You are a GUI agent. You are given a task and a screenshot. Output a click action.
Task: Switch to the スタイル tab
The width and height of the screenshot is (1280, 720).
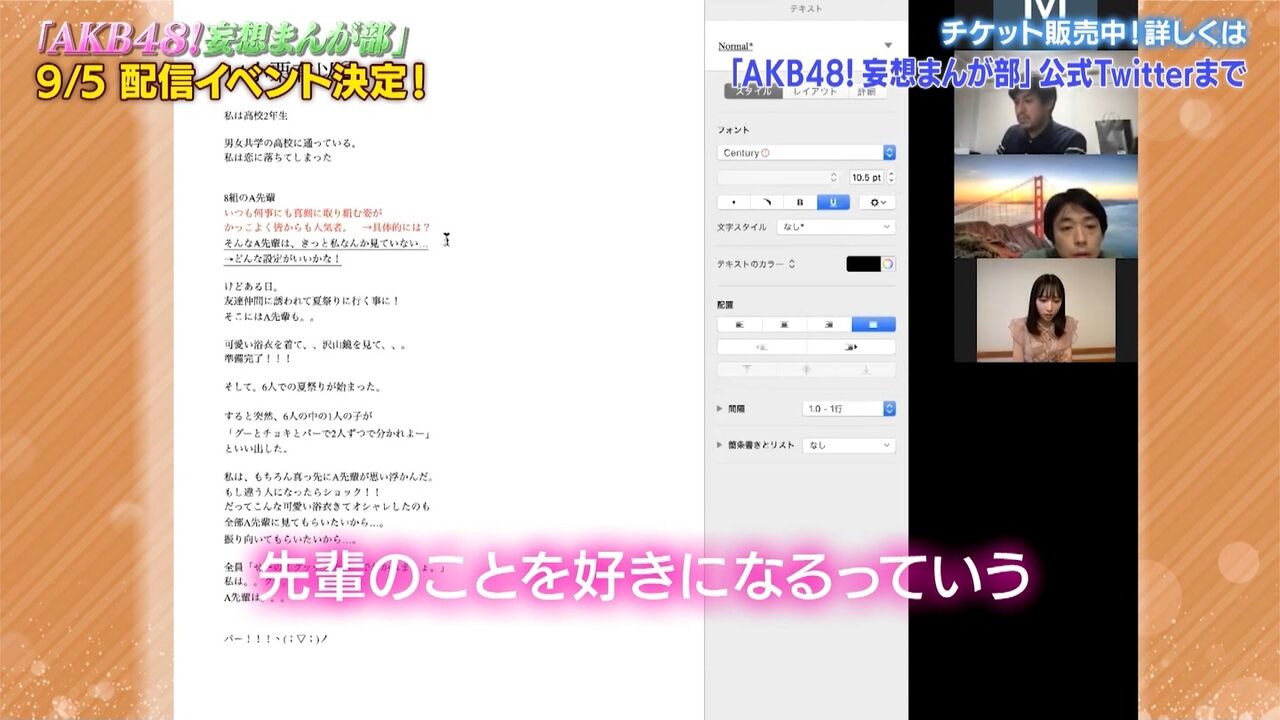click(x=754, y=91)
